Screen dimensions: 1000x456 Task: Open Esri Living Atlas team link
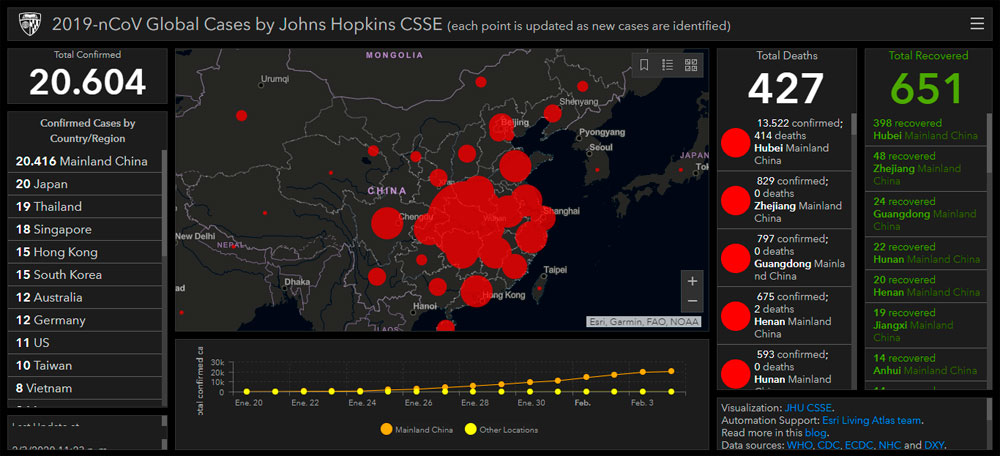[x=871, y=420]
